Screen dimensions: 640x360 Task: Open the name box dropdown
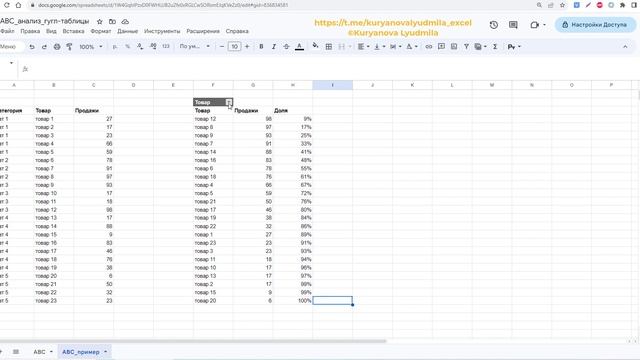point(11,63)
